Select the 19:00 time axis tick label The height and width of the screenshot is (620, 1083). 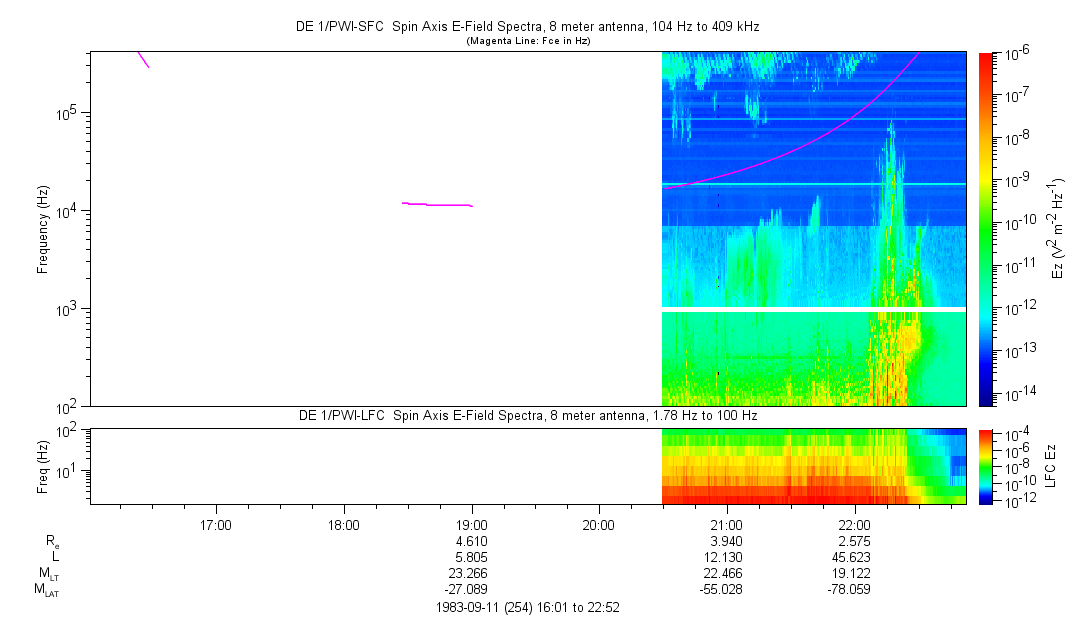pos(471,525)
